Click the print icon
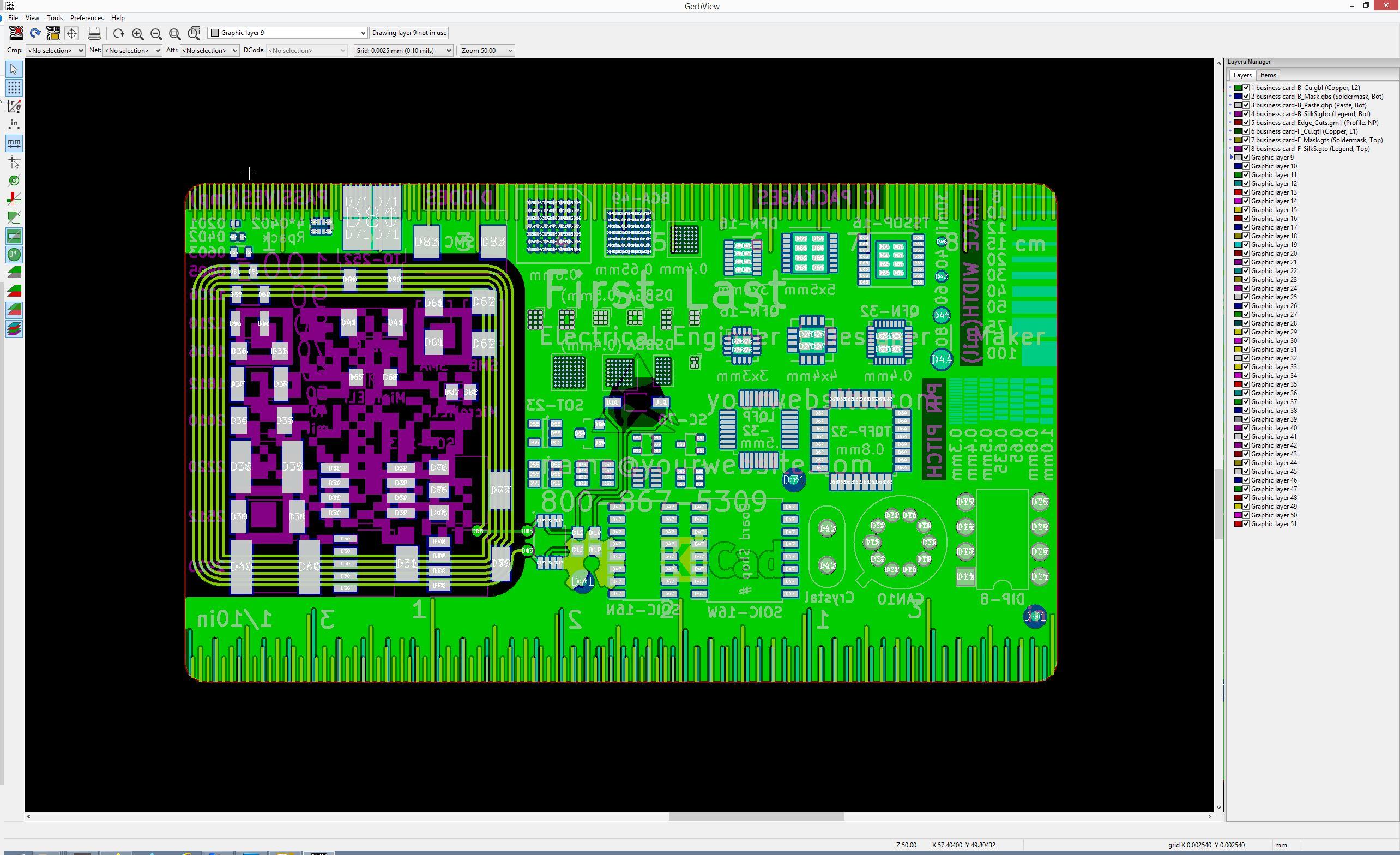This screenshot has width=1400, height=855. tap(94, 34)
